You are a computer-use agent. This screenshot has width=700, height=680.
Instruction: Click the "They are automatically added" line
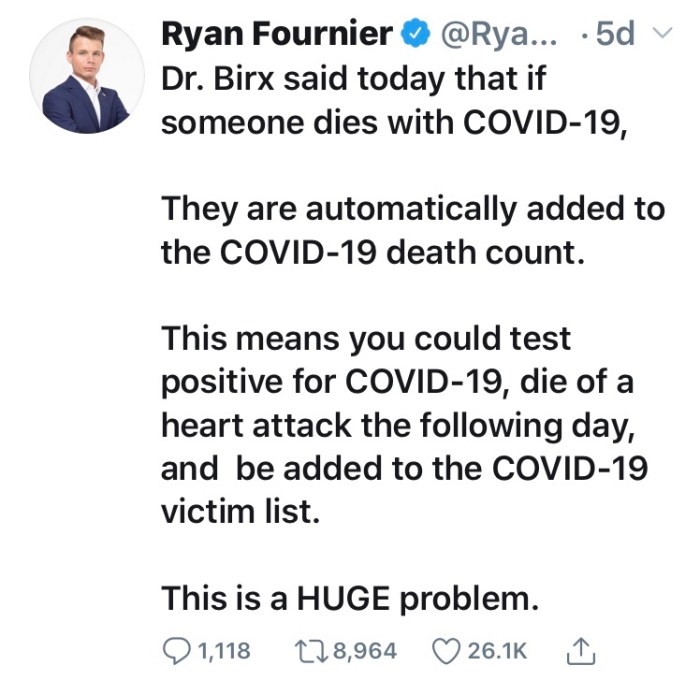pos(412,208)
